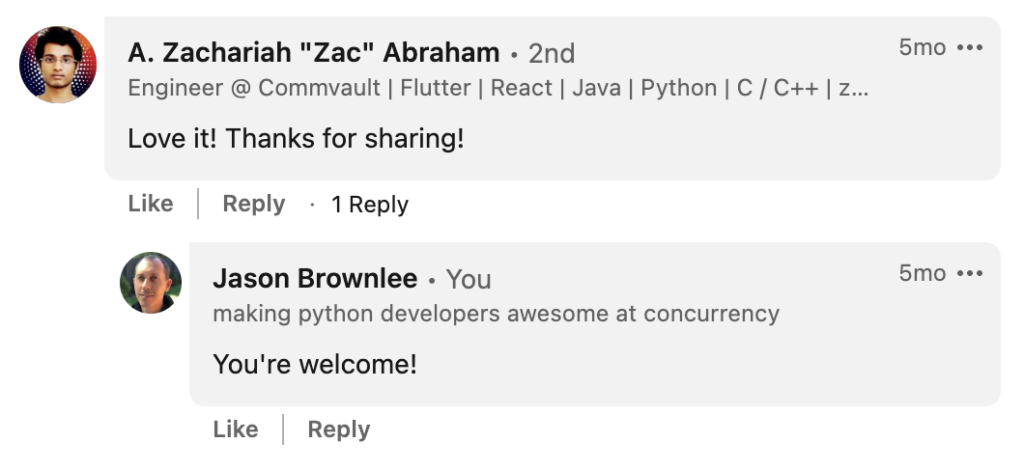The width and height of the screenshot is (1024, 471).
Task: Reply to Jason Brownlee's reply
Action: click(x=338, y=430)
